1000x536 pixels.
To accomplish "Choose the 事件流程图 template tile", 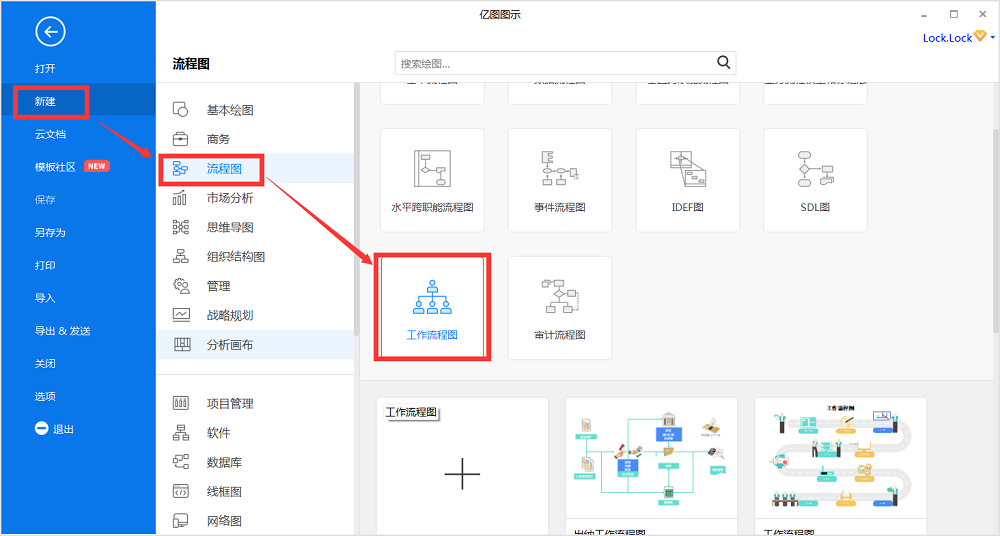I will (560, 181).
